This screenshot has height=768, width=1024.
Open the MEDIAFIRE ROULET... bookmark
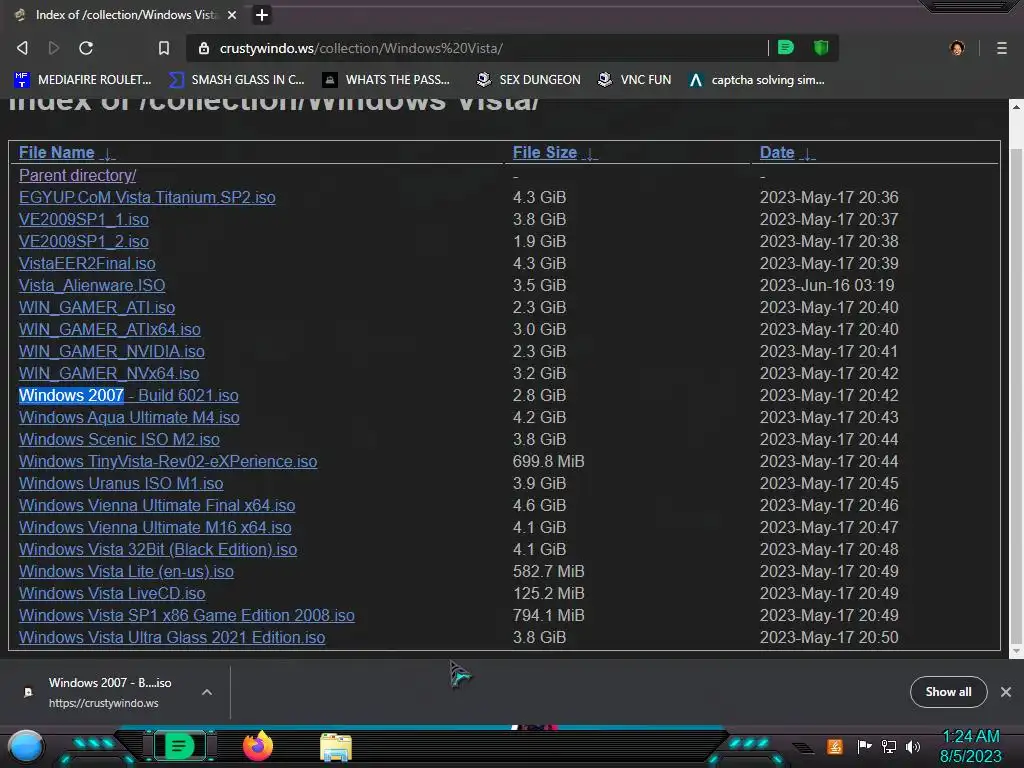82,80
